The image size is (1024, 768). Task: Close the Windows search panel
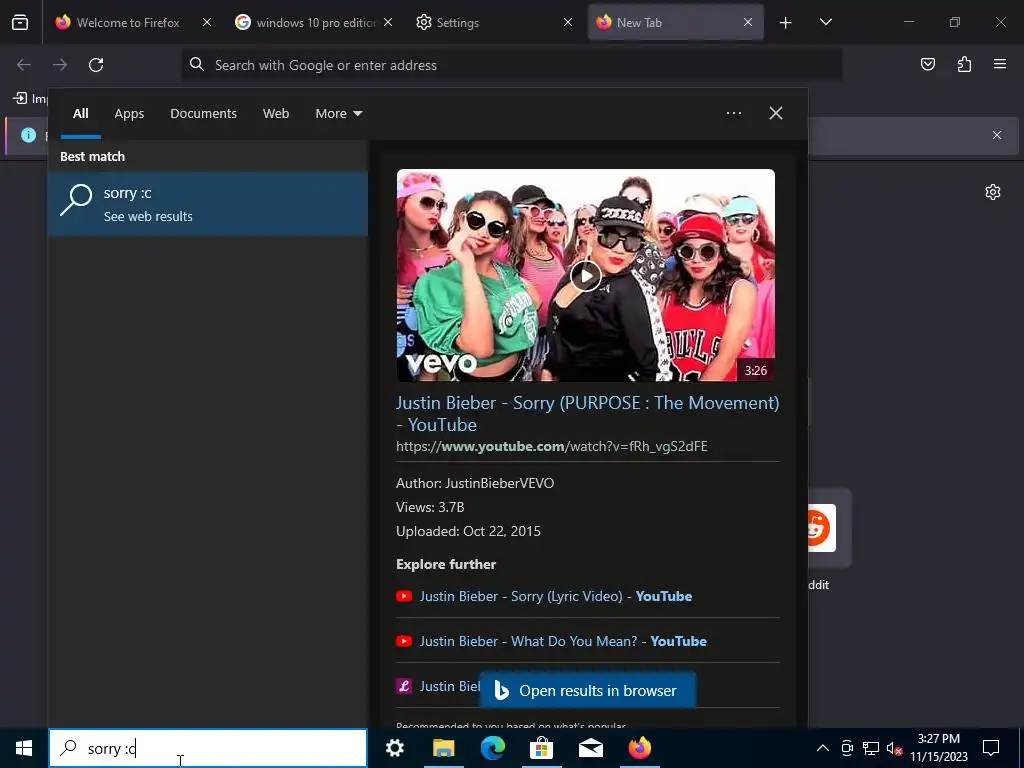coord(775,113)
